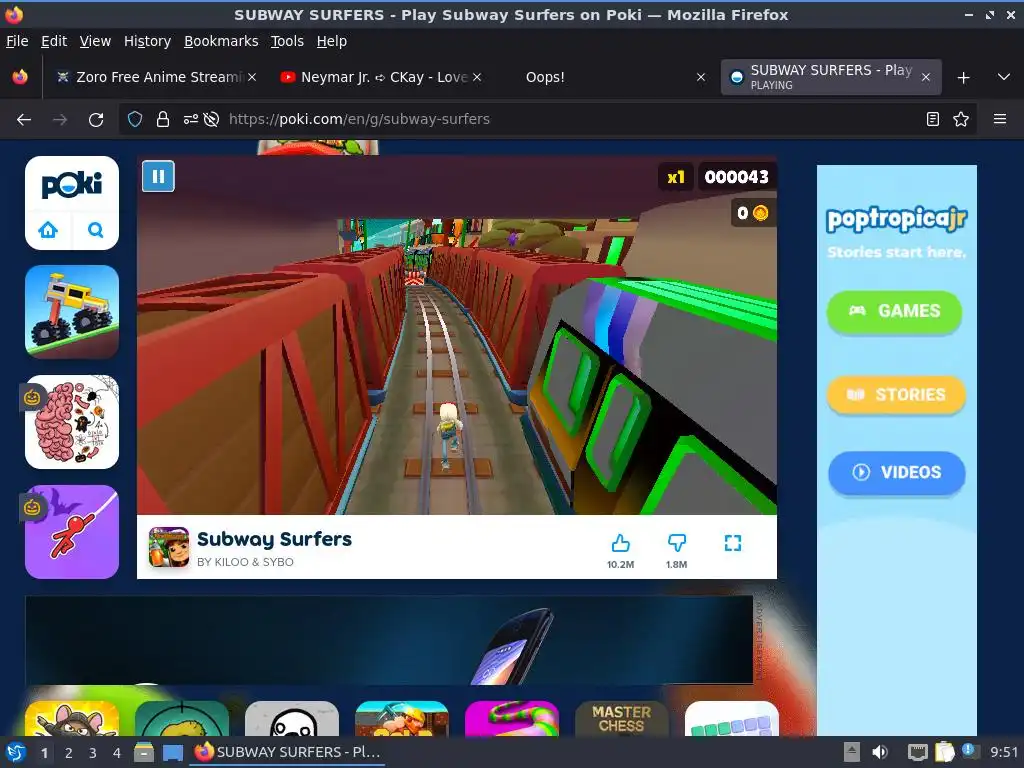1024x768 pixels.
Task: Enter fullscreen mode for the game
Action: (x=733, y=543)
